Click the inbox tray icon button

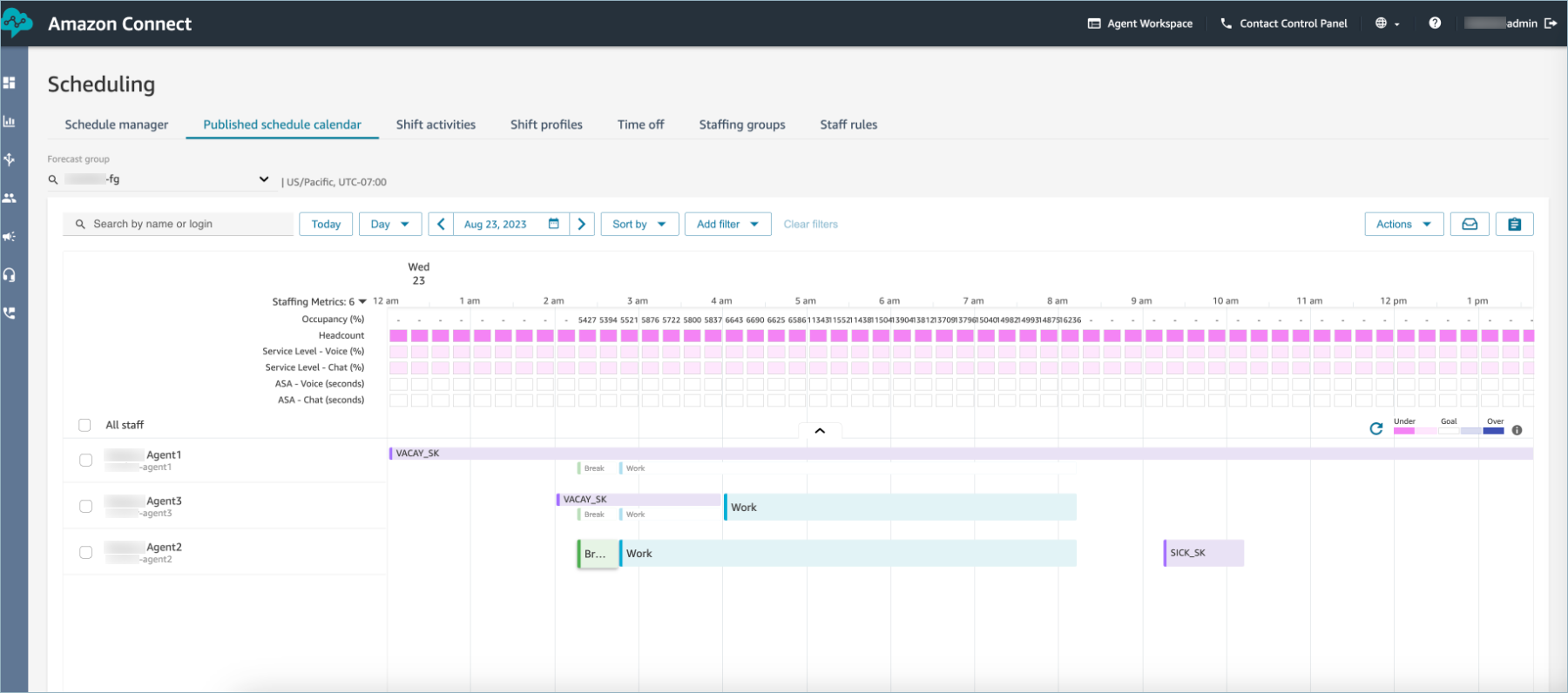[x=1470, y=224]
